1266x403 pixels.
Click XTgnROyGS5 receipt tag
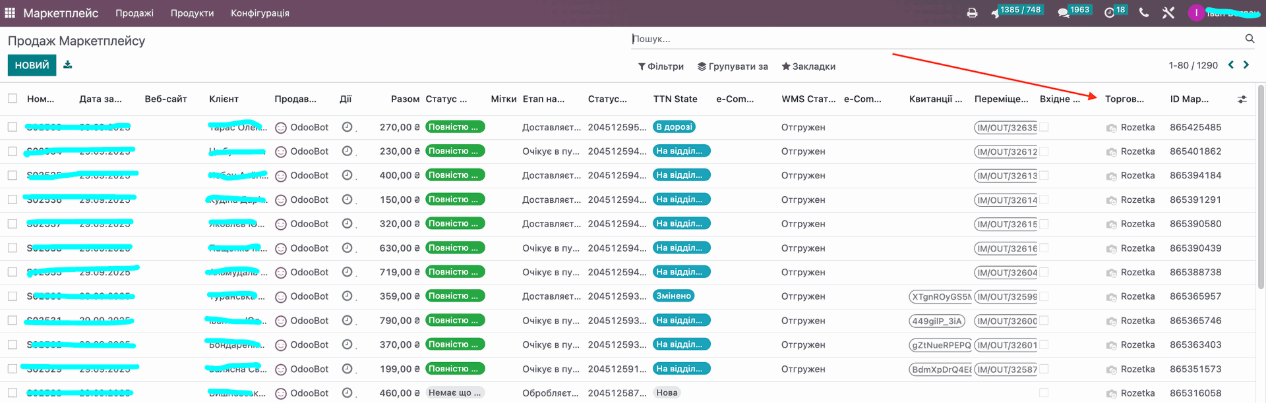pyautogui.click(x=940, y=297)
